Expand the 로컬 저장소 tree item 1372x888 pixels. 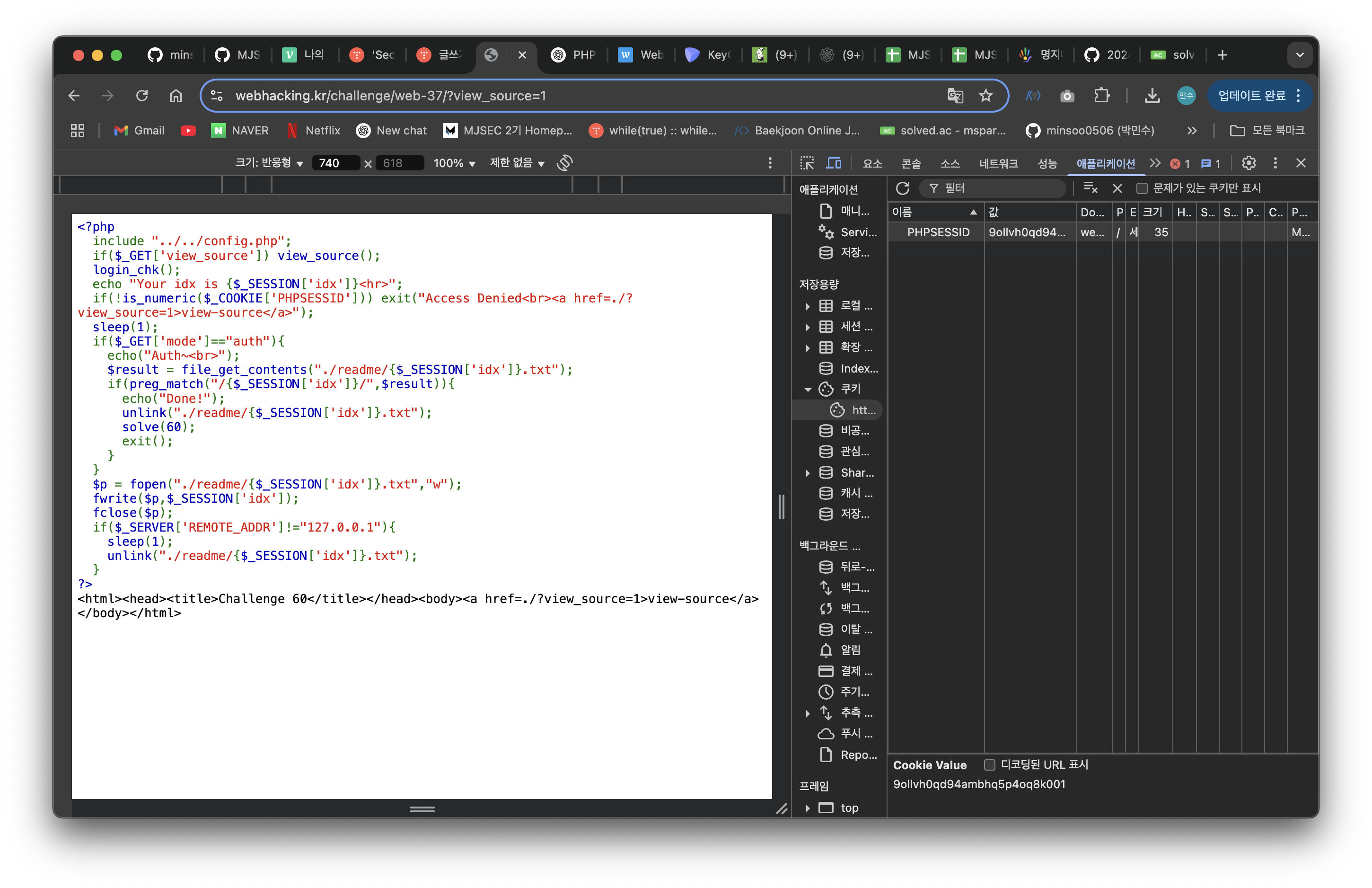click(x=808, y=306)
